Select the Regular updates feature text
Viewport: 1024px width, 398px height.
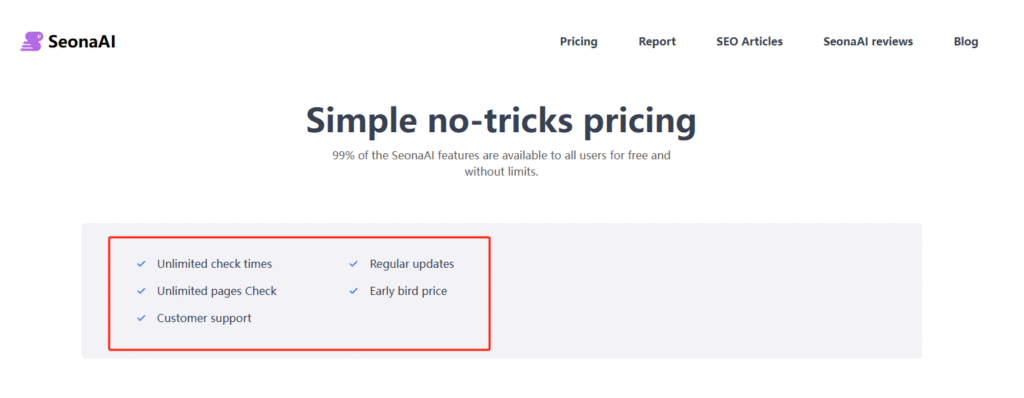411,264
